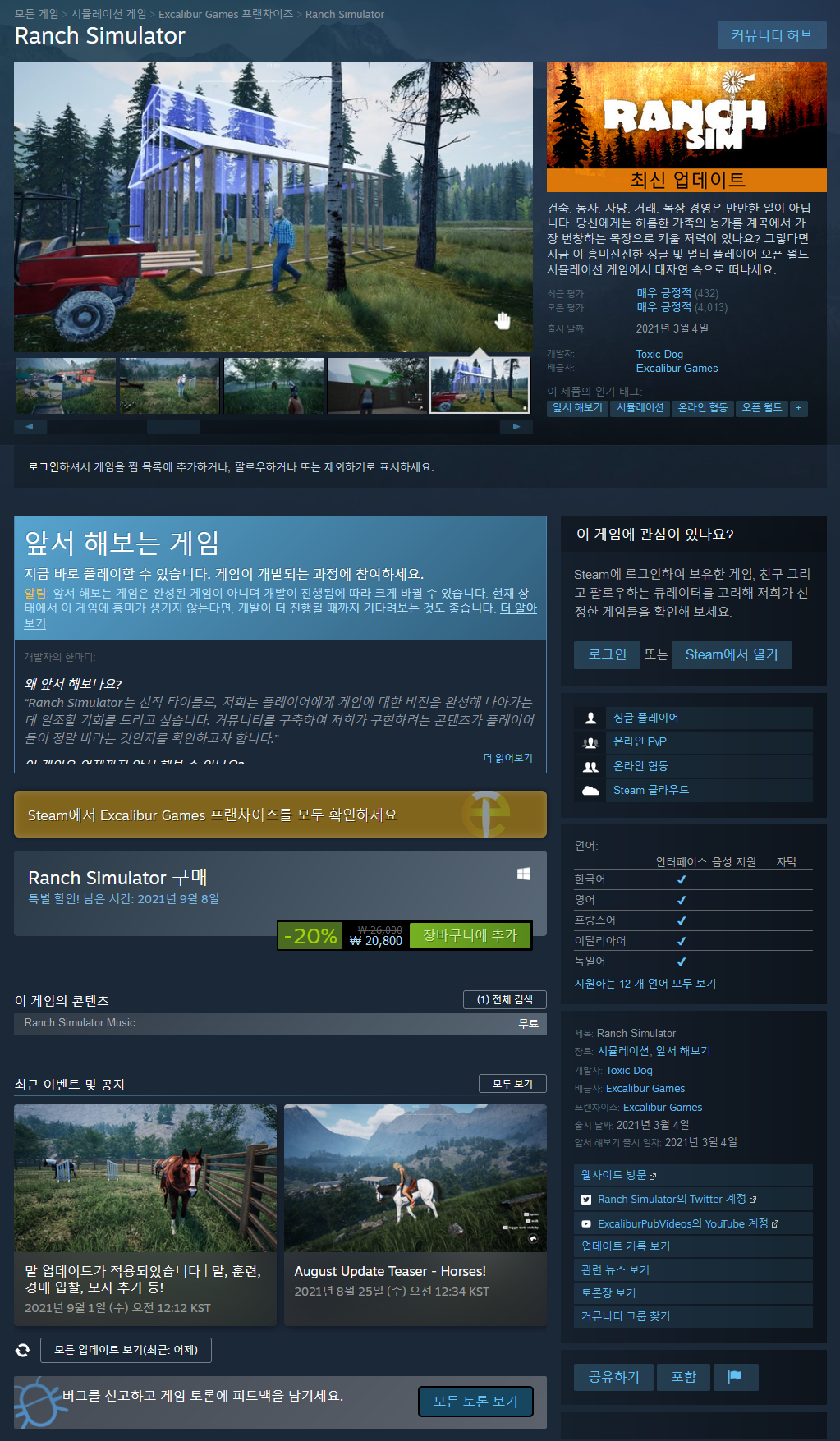This screenshot has width=840, height=1441.
Task: Open Ranch Simulator Music content row
Action: [280, 1023]
